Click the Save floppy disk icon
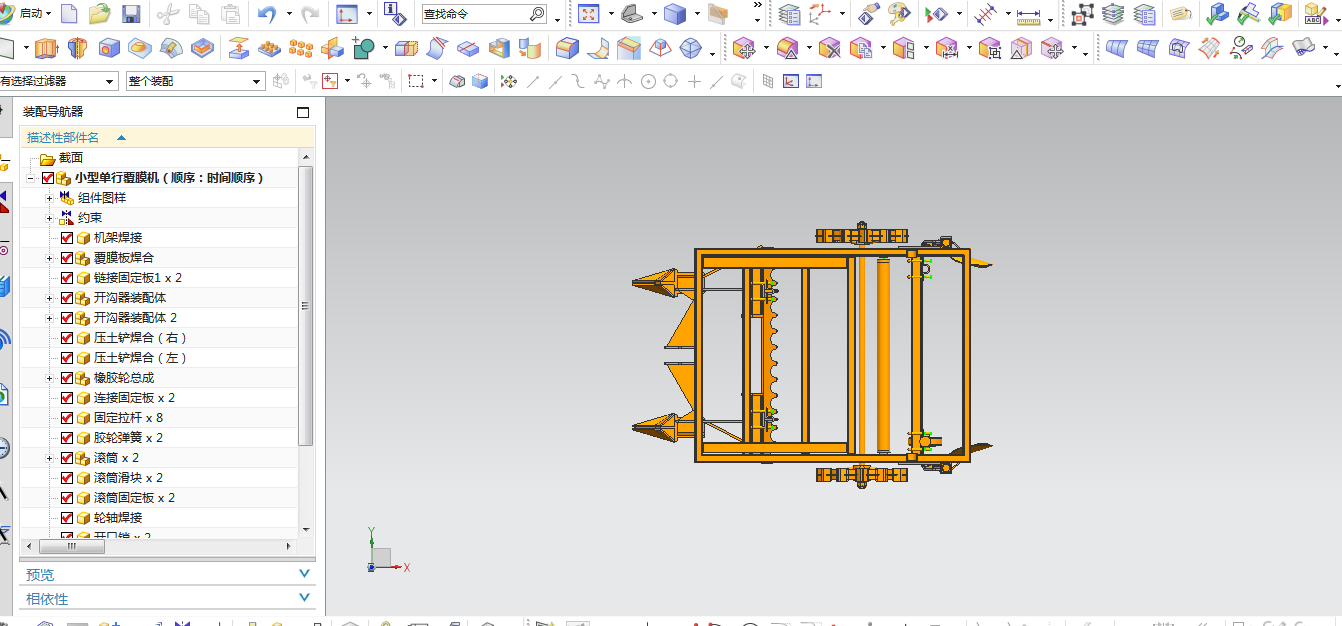 tap(130, 14)
